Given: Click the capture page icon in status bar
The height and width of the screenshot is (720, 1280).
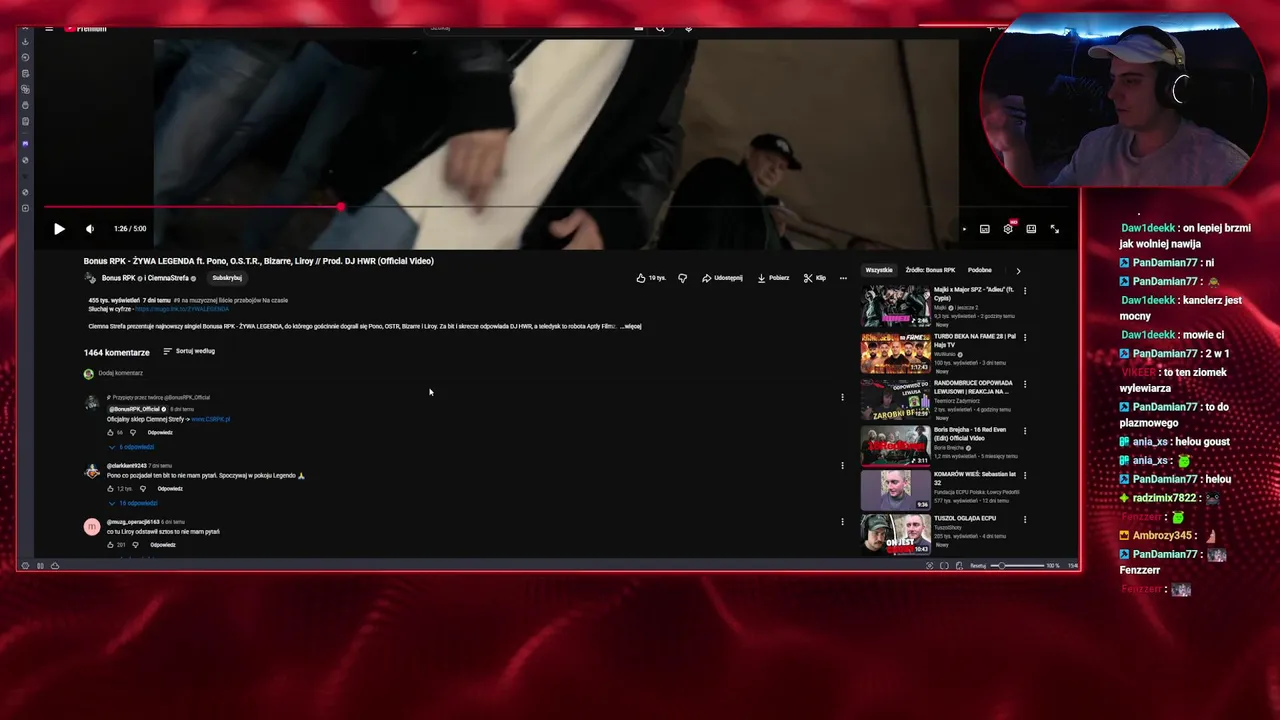Looking at the screenshot, I should click(929, 566).
